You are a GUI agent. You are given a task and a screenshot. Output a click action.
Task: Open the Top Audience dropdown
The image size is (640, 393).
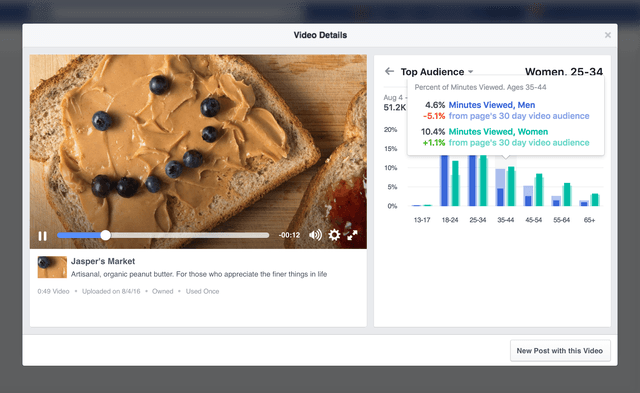[437, 72]
